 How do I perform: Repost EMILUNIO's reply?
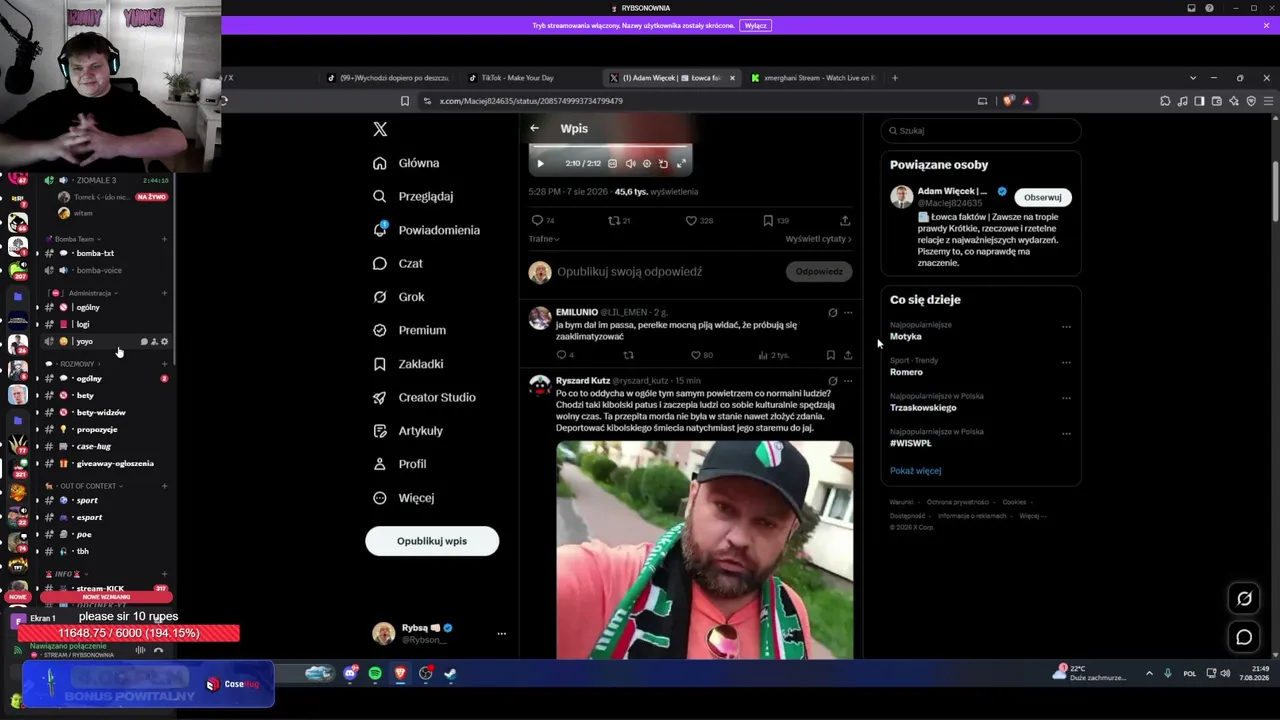[x=628, y=355]
